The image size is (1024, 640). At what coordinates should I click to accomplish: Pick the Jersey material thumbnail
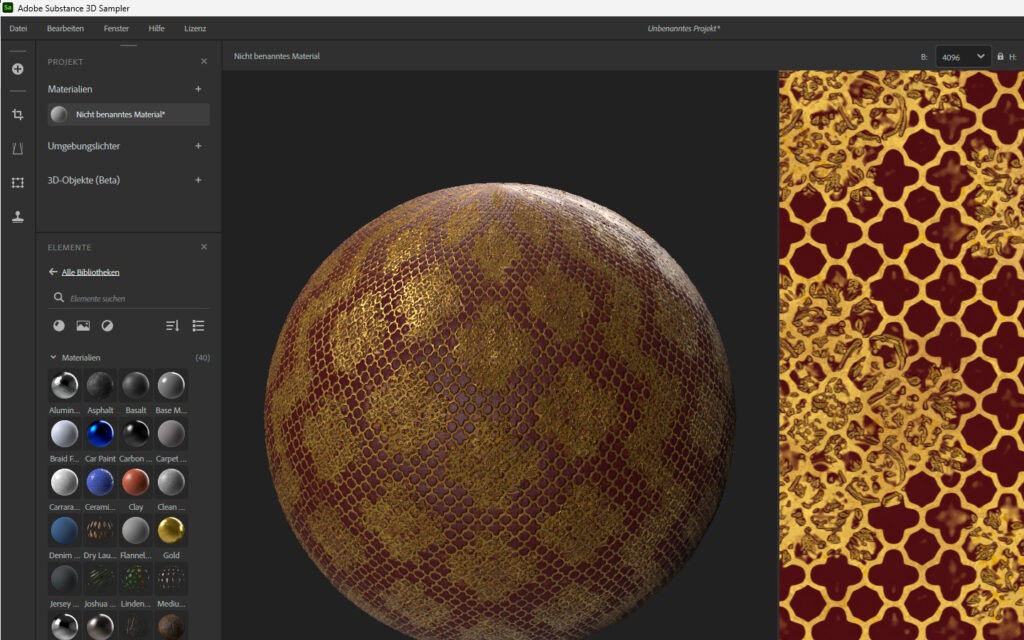click(x=65, y=579)
